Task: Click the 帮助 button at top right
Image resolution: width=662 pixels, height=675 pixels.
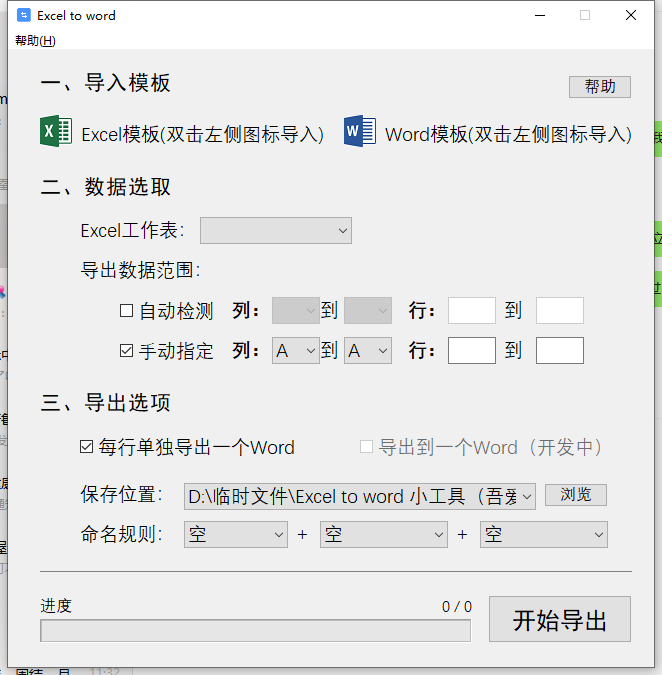Action: click(x=600, y=87)
